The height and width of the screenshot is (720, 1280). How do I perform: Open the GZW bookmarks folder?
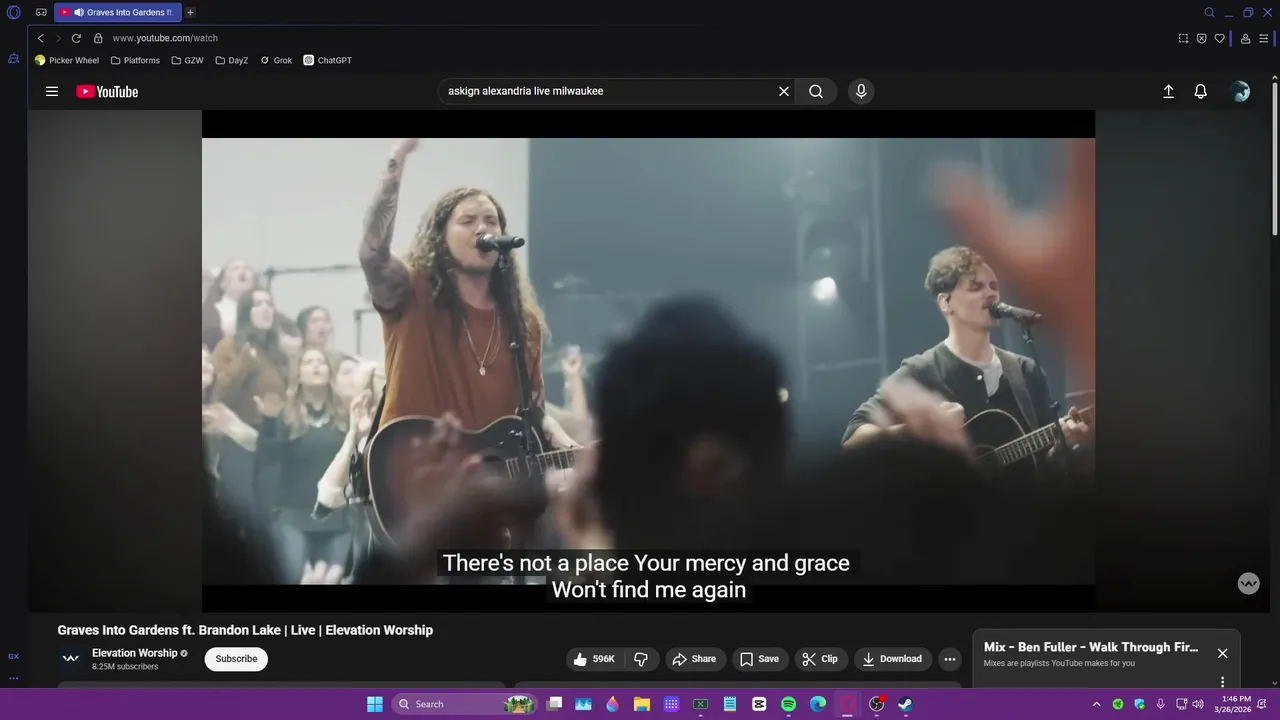(187, 60)
